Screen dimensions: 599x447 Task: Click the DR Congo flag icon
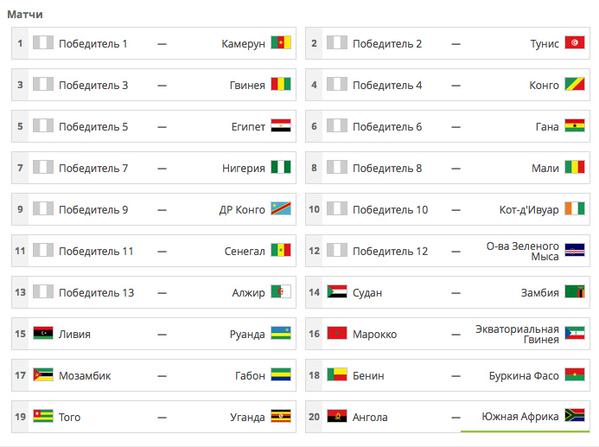click(281, 209)
